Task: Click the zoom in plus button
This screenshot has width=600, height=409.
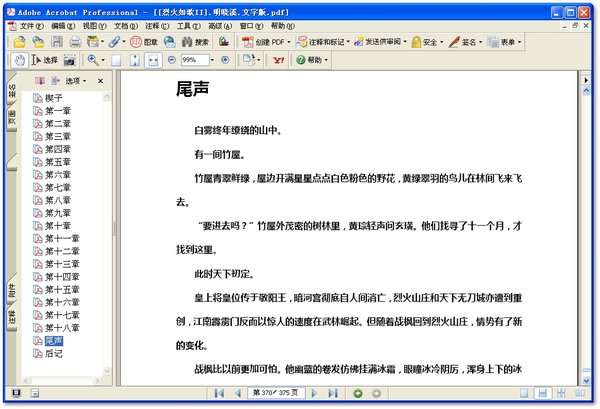Action: pyautogui.click(x=225, y=60)
